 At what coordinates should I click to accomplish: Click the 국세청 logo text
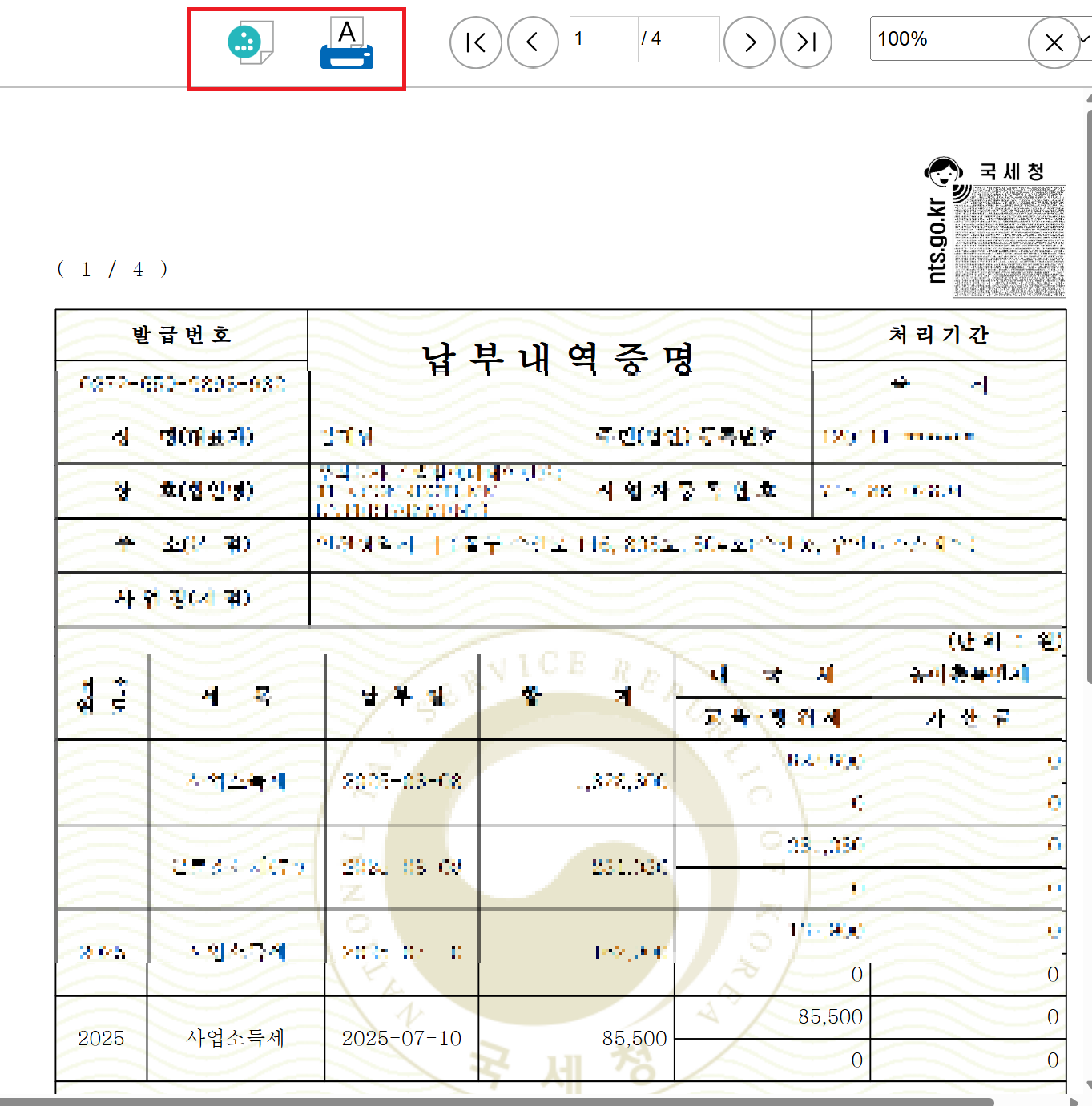[x=1012, y=171]
